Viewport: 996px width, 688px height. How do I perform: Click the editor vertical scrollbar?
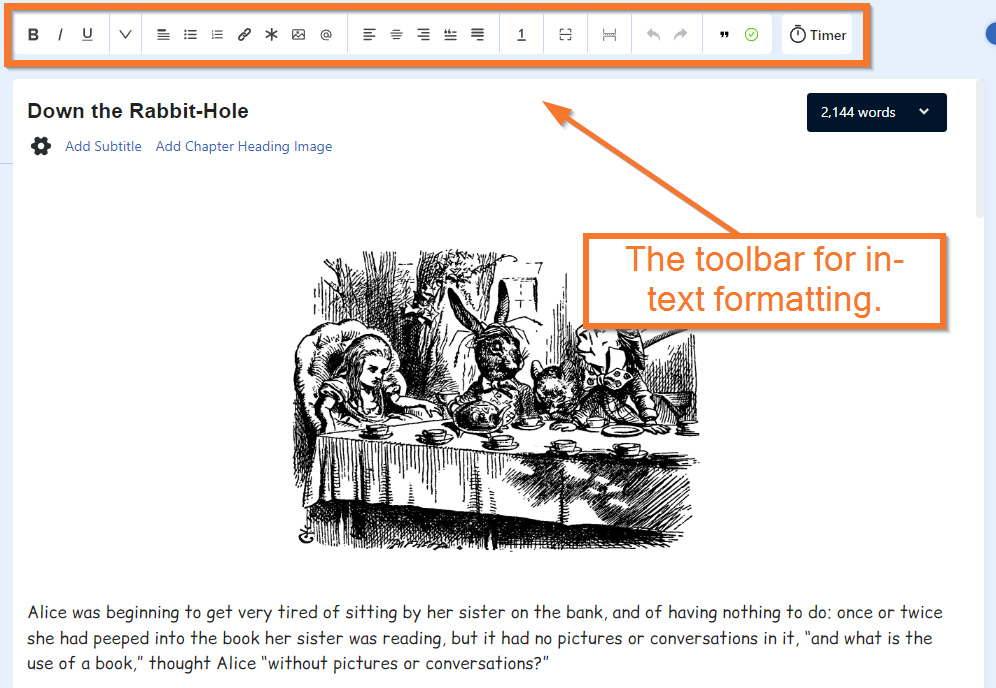980,147
